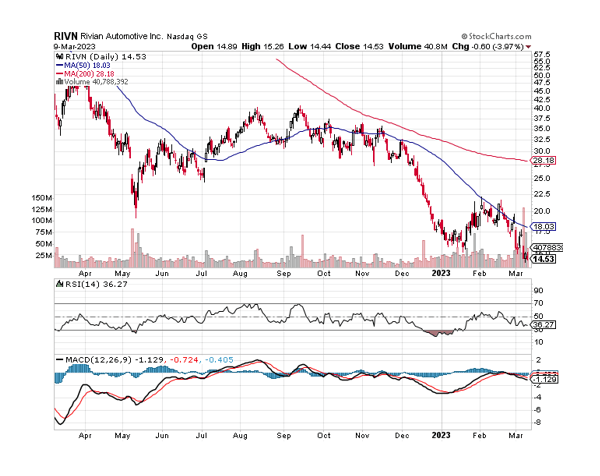
Task: Click the RSI(14) indicator icon
Action: click(x=59, y=284)
